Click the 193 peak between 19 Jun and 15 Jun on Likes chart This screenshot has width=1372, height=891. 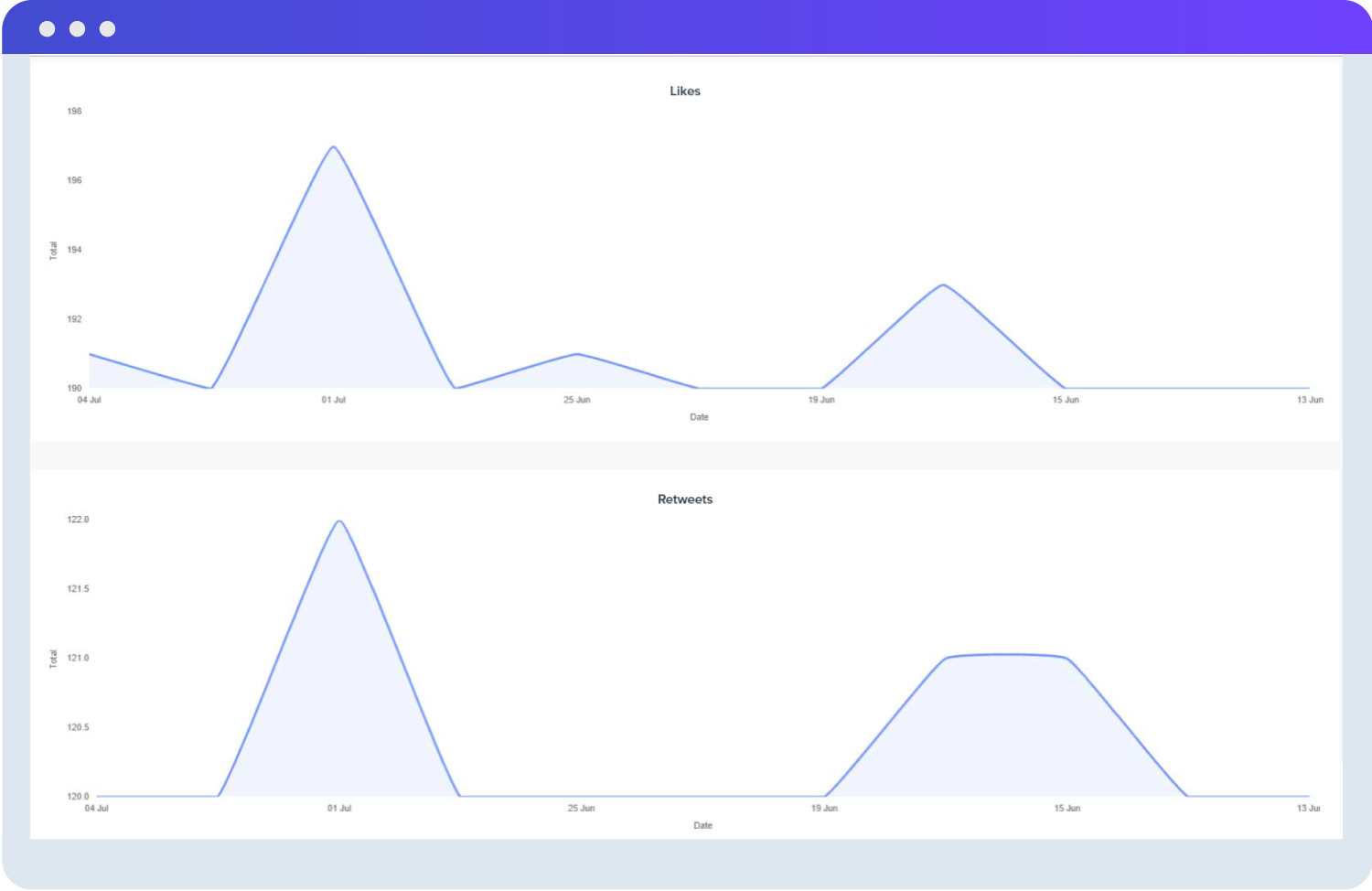click(x=943, y=285)
